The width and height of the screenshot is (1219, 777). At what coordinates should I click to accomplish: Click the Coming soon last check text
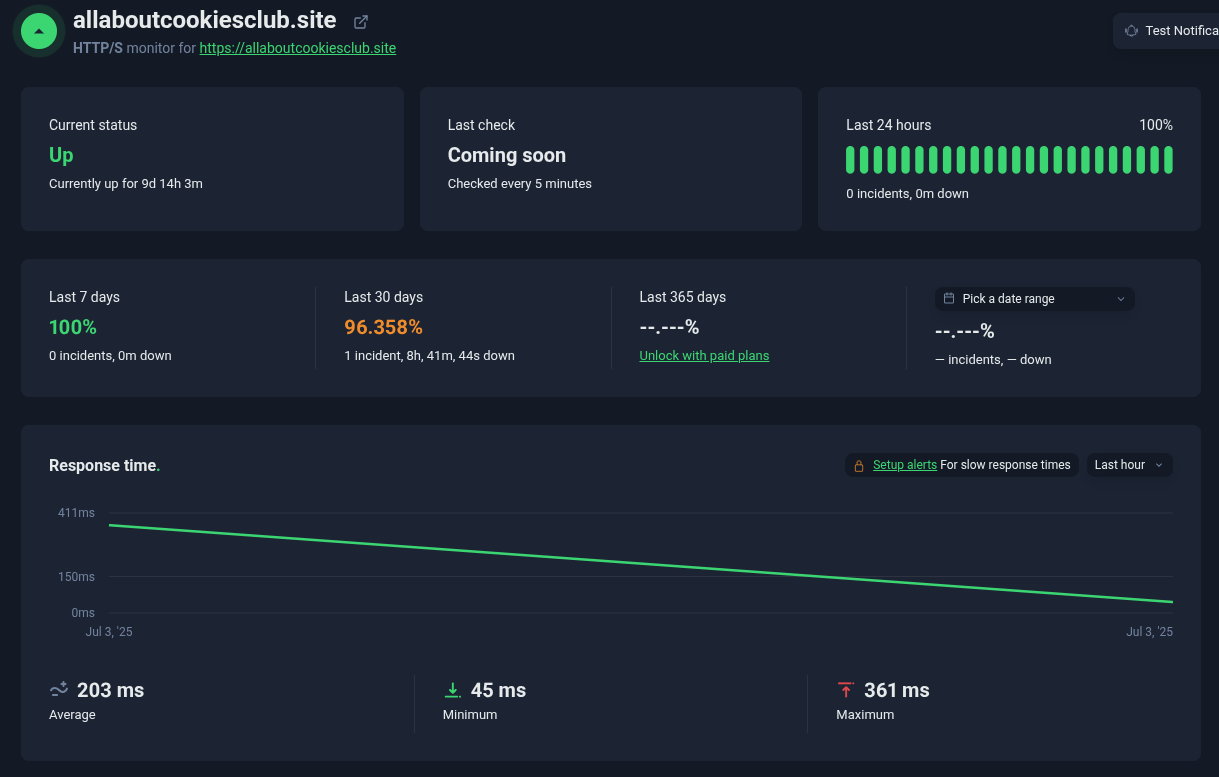507,155
